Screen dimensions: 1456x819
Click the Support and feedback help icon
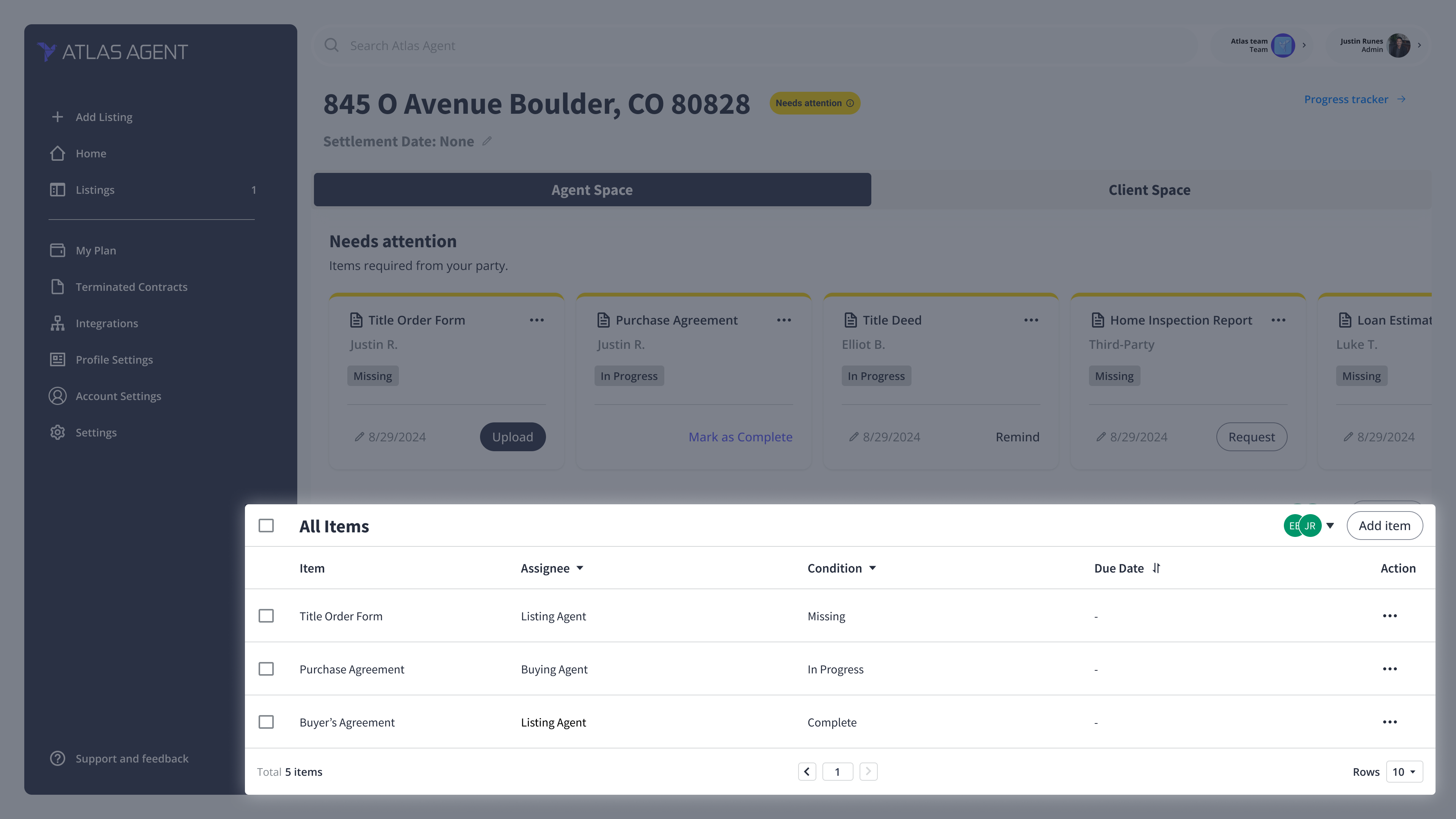click(57, 758)
